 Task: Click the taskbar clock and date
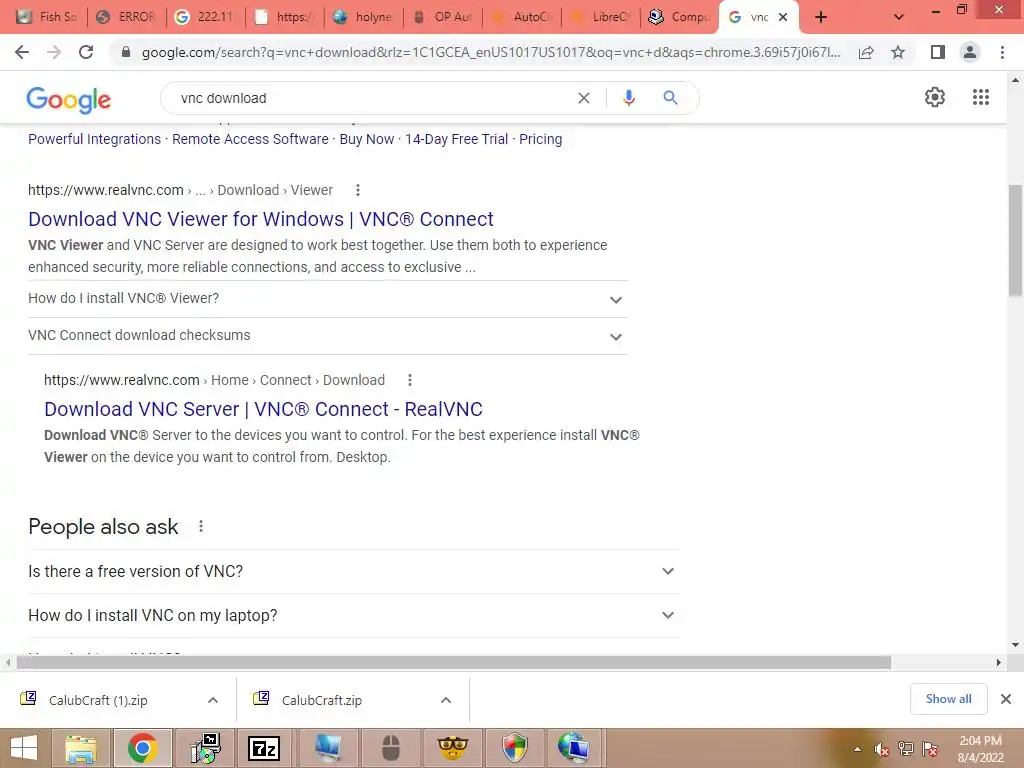(980, 749)
